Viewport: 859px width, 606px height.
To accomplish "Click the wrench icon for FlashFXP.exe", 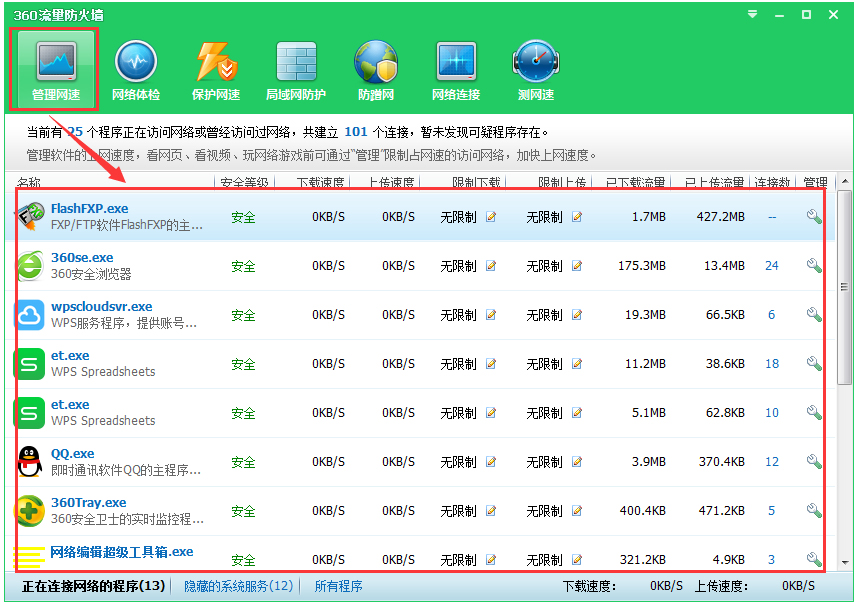I will (x=814, y=217).
